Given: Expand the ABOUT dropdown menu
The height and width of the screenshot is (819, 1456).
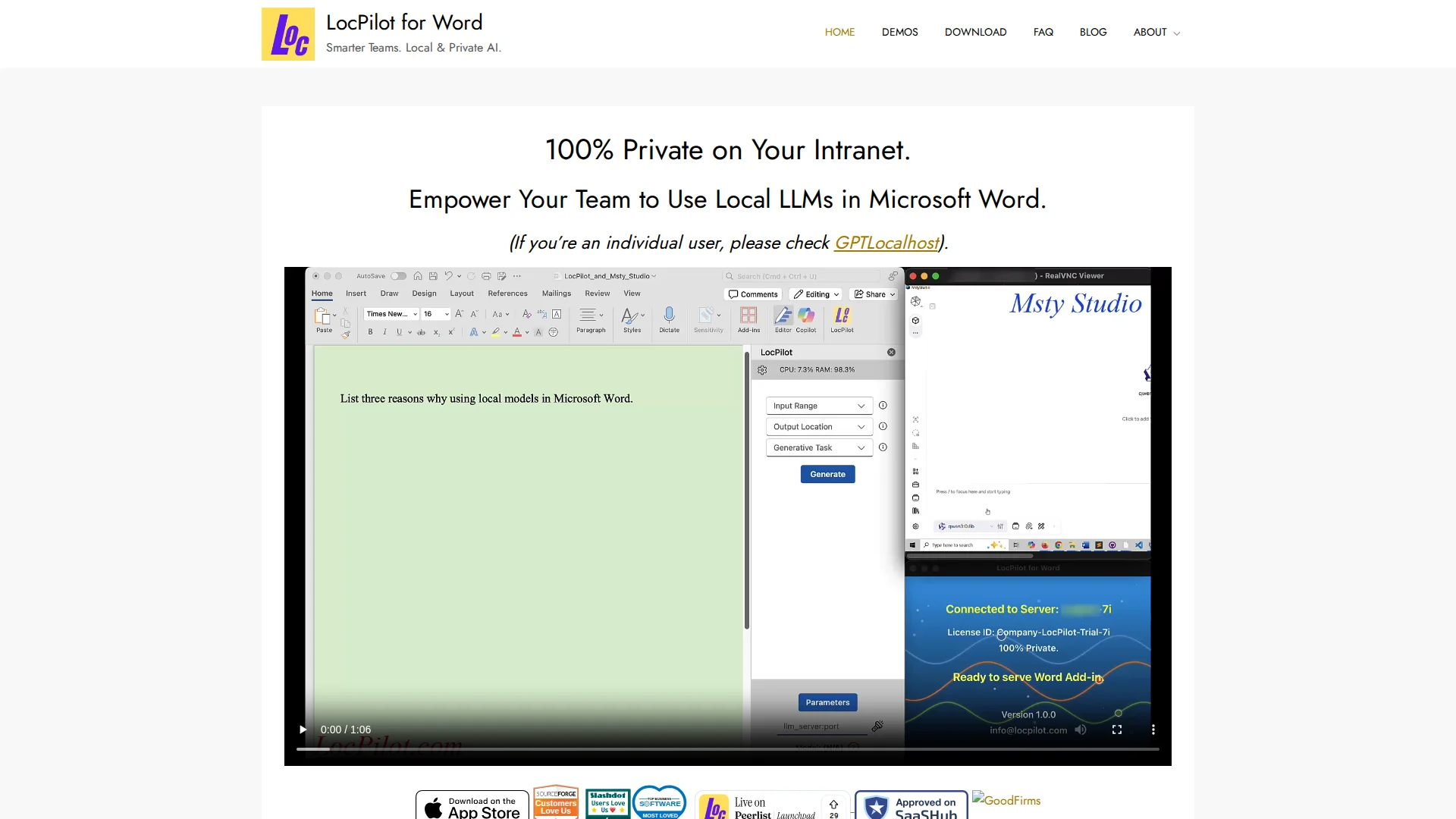Looking at the screenshot, I should 1156,32.
